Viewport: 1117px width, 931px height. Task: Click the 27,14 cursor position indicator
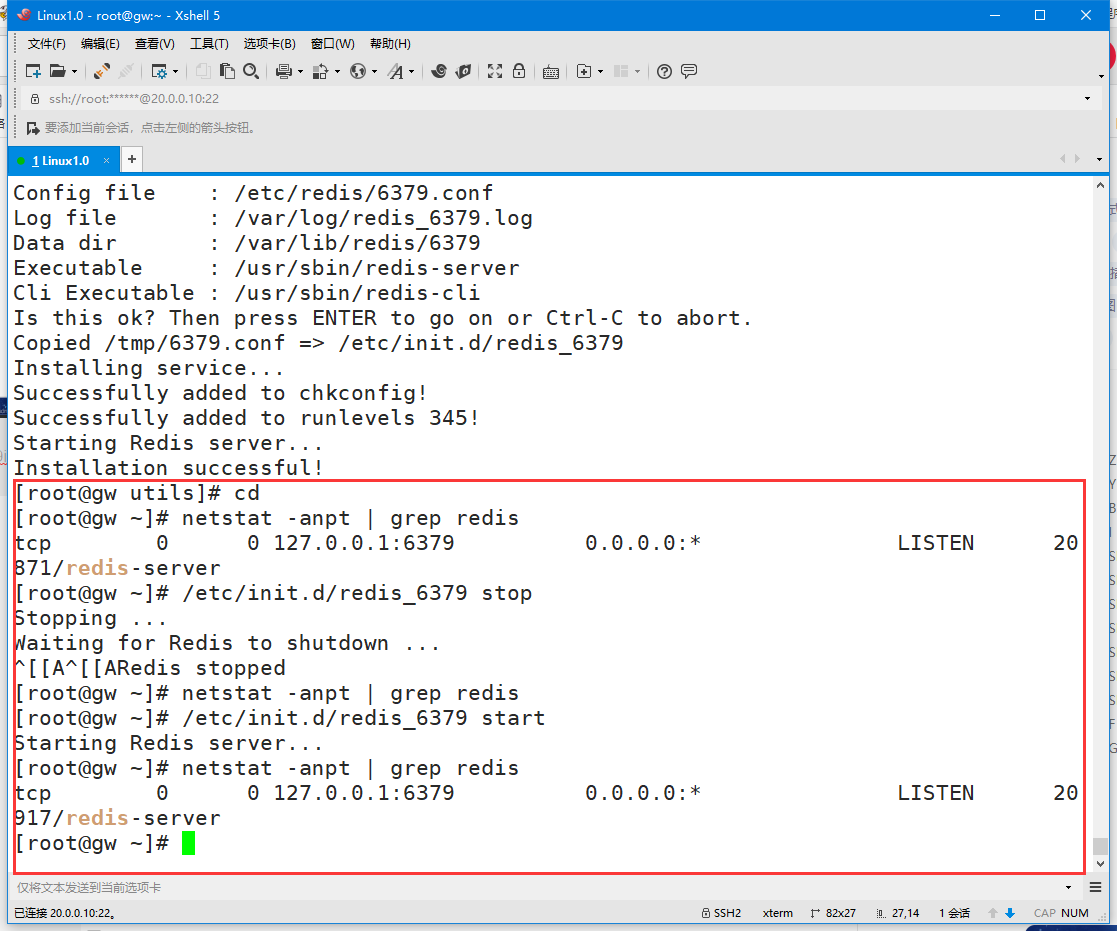coord(898,912)
